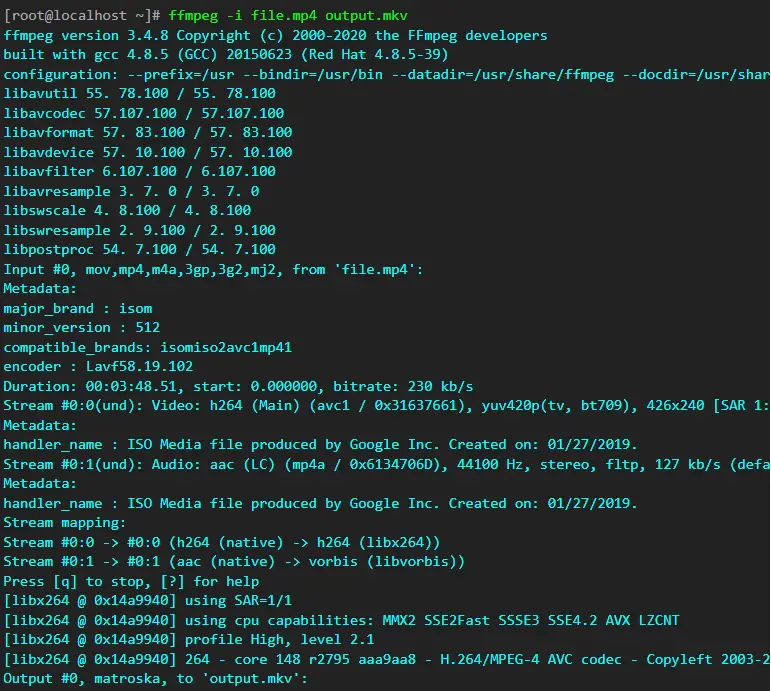Select the 'profile High, level 2.1' line
This screenshot has width=771, height=691.
(x=188, y=639)
